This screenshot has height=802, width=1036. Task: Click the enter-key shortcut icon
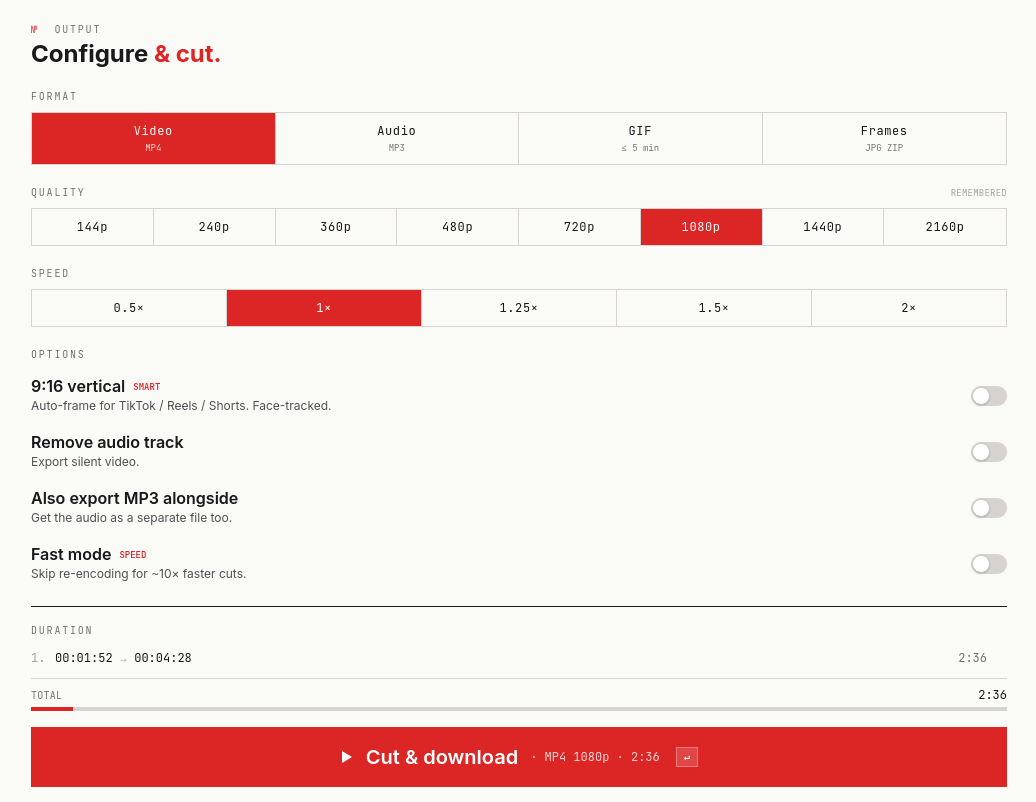[686, 757]
